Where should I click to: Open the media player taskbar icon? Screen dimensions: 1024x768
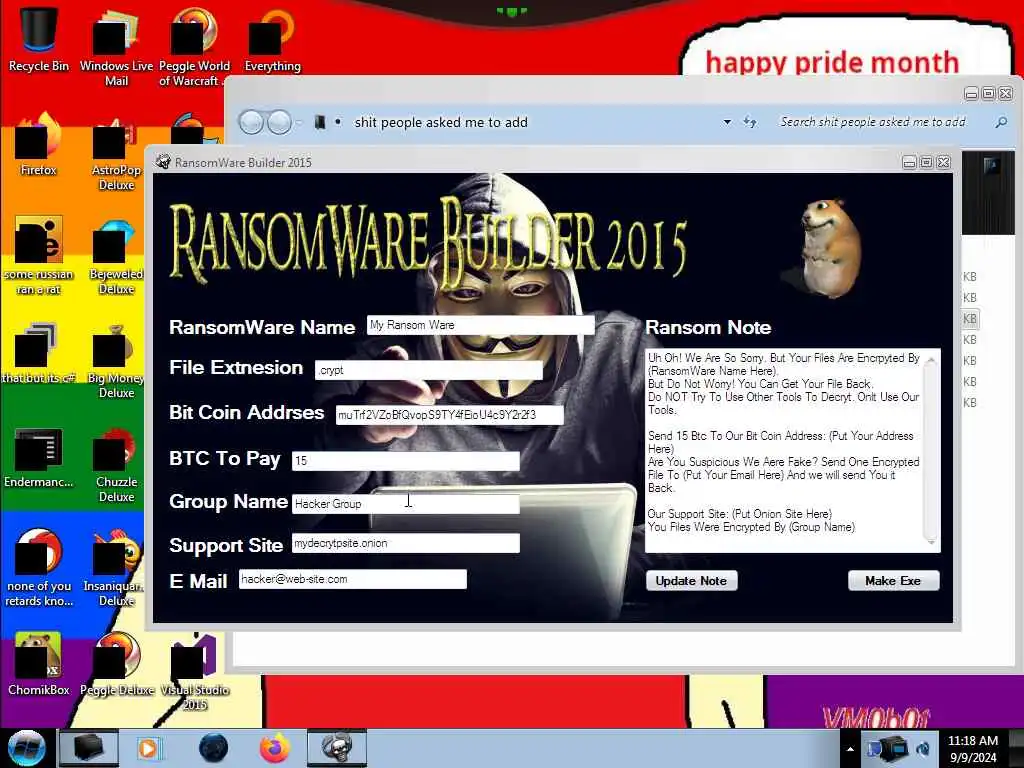pyautogui.click(x=148, y=748)
